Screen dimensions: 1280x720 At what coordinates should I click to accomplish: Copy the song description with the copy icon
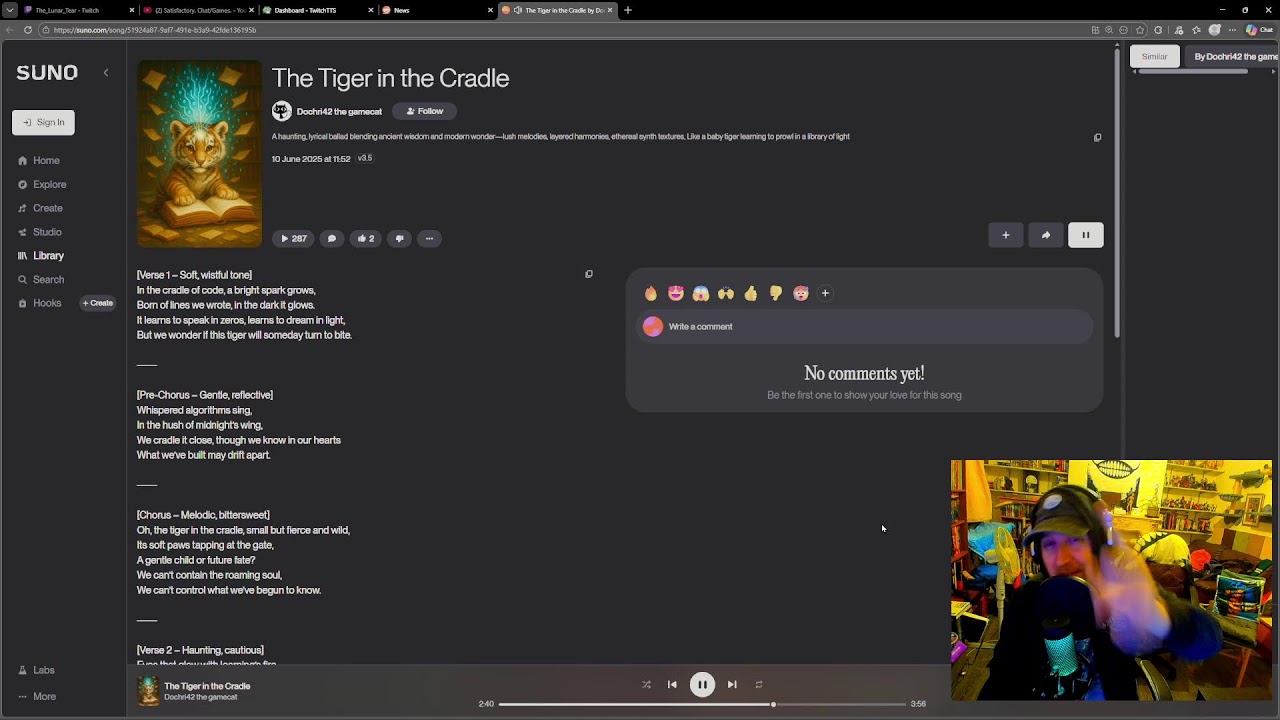click(x=1097, y=137)
